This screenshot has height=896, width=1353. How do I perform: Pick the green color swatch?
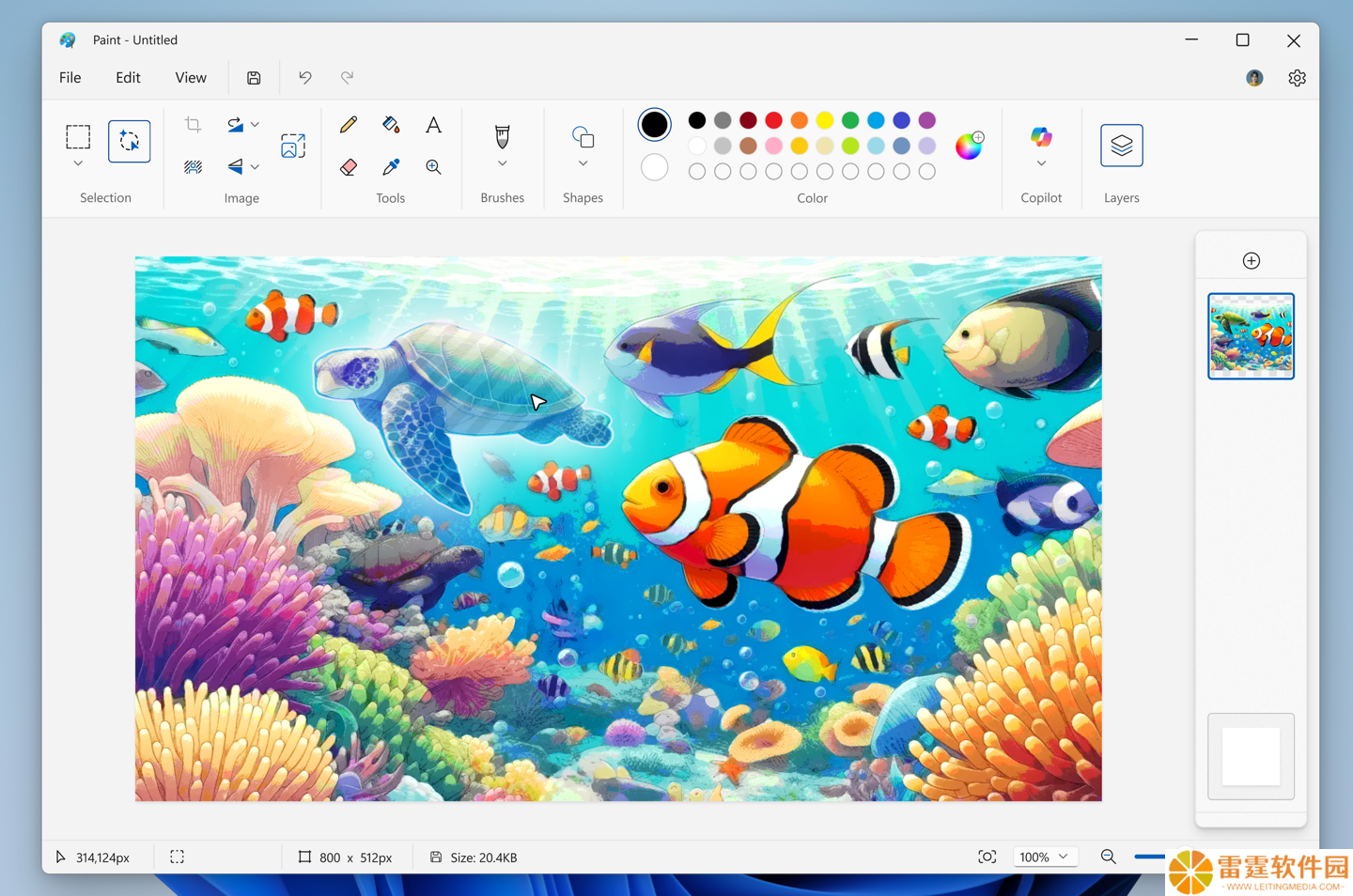[x=850, y=120]
